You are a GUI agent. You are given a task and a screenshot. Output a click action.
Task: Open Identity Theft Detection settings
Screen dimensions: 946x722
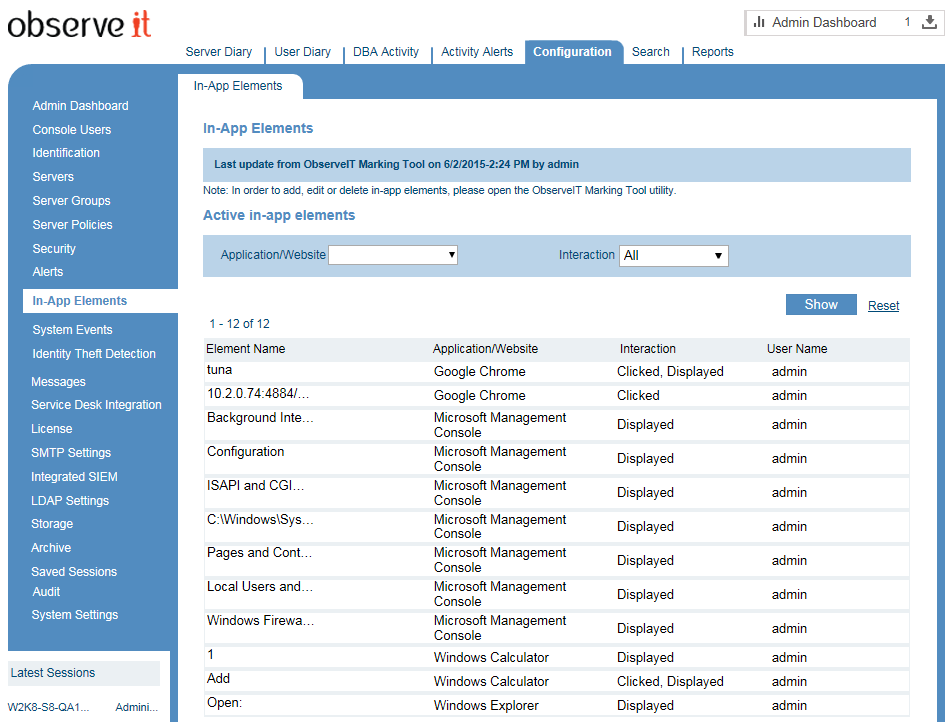point(94,354)
